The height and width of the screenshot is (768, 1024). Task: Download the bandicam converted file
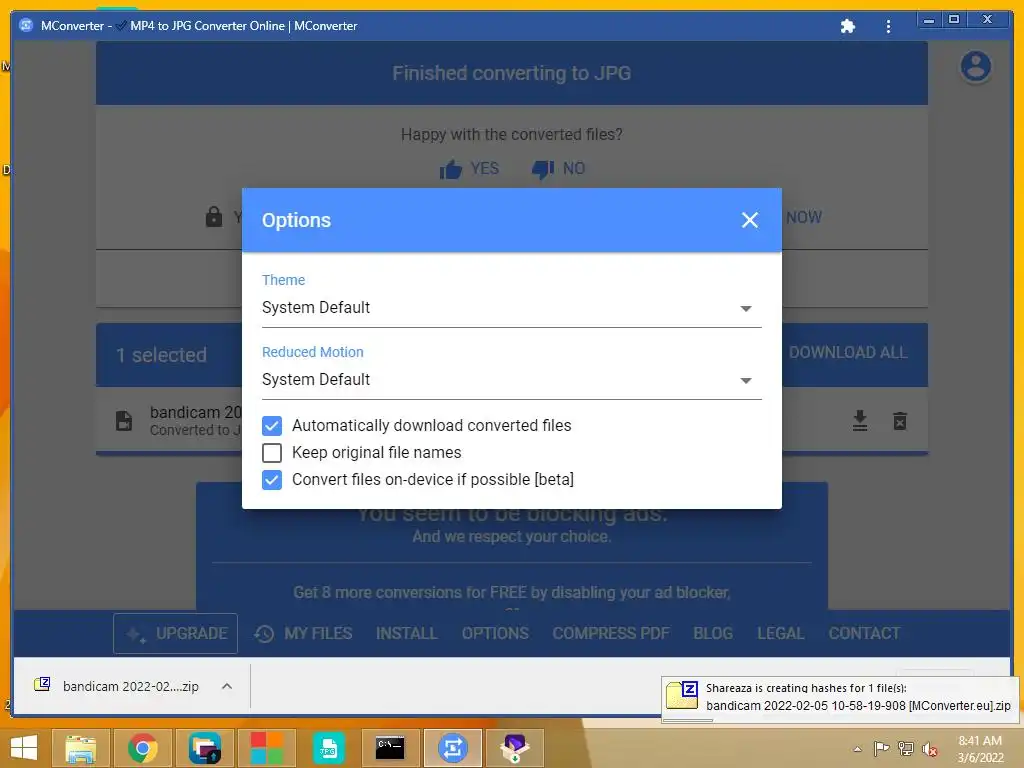pyautogui.click(x=860, y=421)
